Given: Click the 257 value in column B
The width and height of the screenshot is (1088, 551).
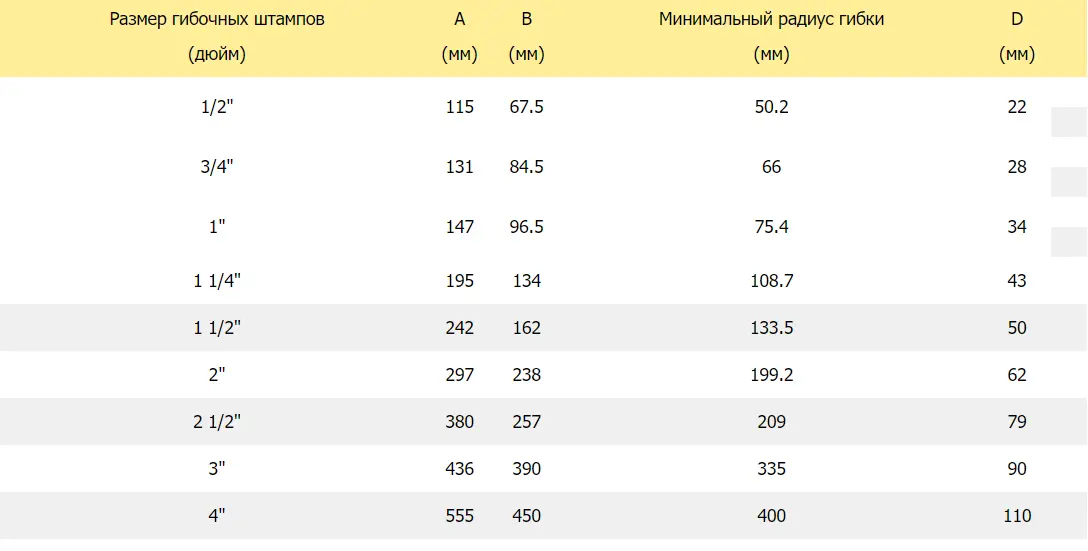Looking at the screenshot, I should coord(526,422).
